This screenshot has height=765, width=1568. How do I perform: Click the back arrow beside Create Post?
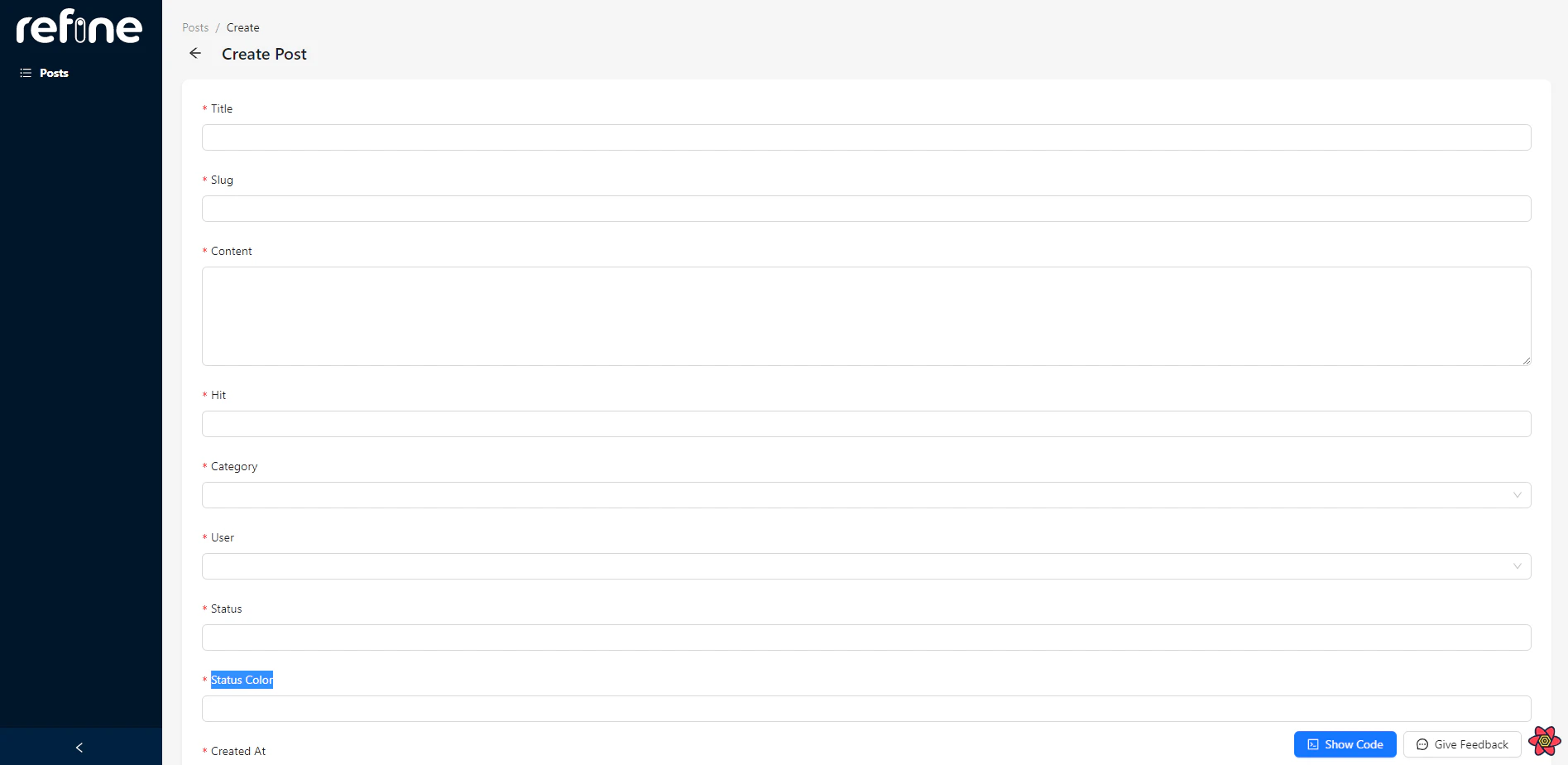[195, 54]
